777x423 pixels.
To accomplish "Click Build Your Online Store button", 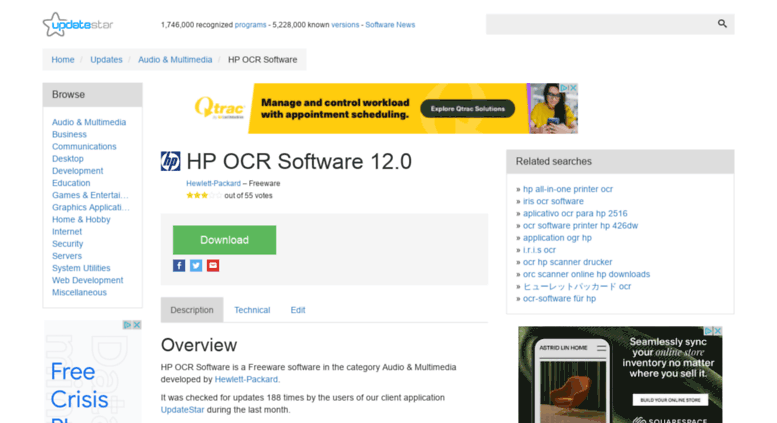I will 670,400.
